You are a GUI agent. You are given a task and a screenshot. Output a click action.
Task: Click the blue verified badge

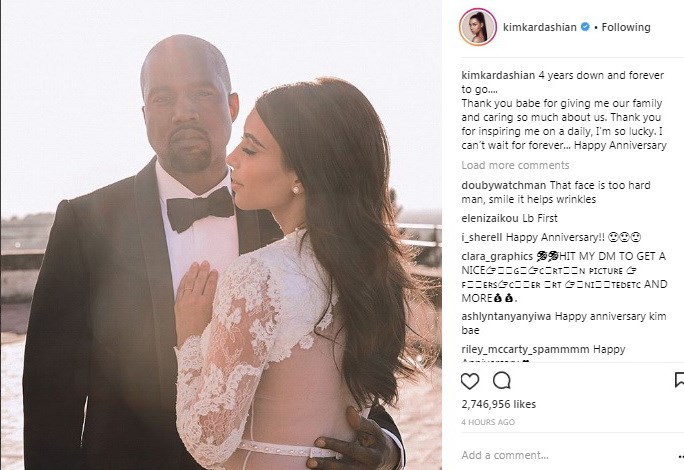[x=585, y=27]
